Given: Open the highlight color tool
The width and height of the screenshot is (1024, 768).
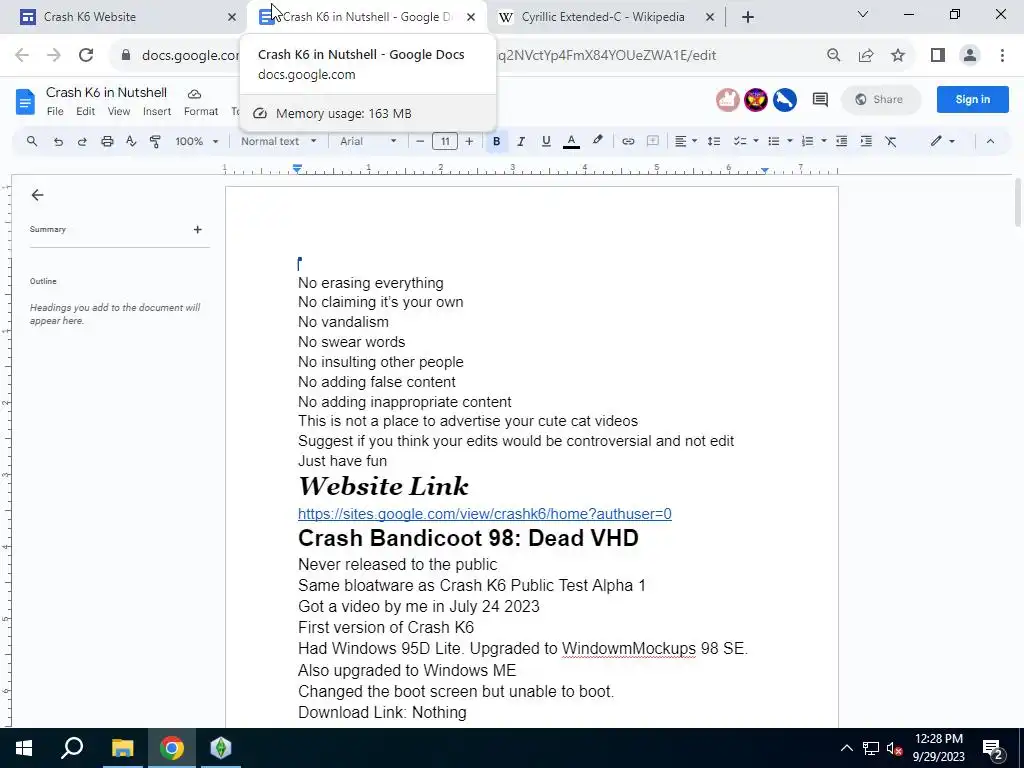Looking at the screenshot, I should [x=597, y=141].
